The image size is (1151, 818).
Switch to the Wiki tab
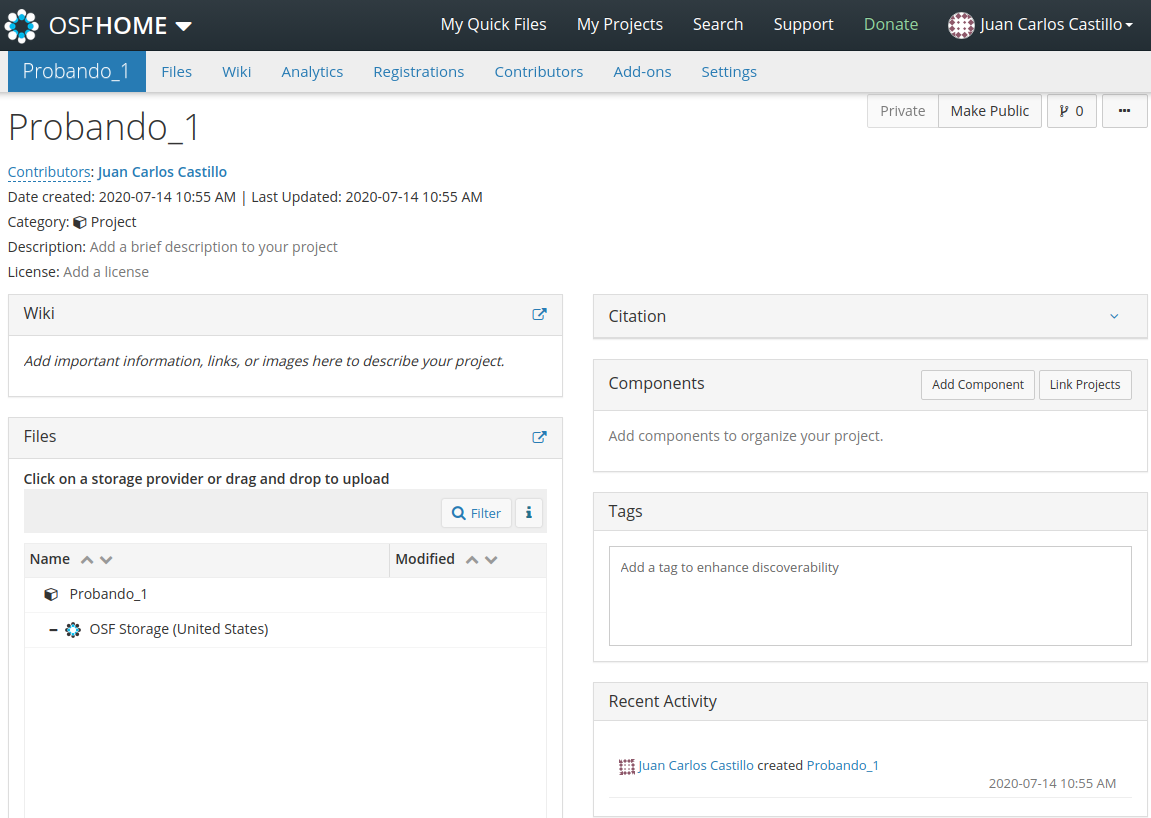236,72
